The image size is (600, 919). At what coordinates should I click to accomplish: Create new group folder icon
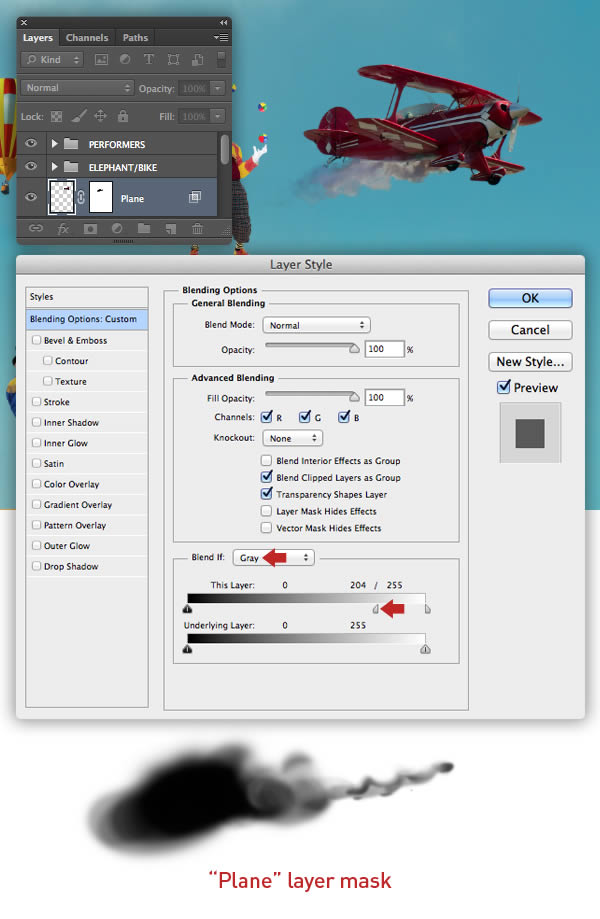click(x=144, y=229)
